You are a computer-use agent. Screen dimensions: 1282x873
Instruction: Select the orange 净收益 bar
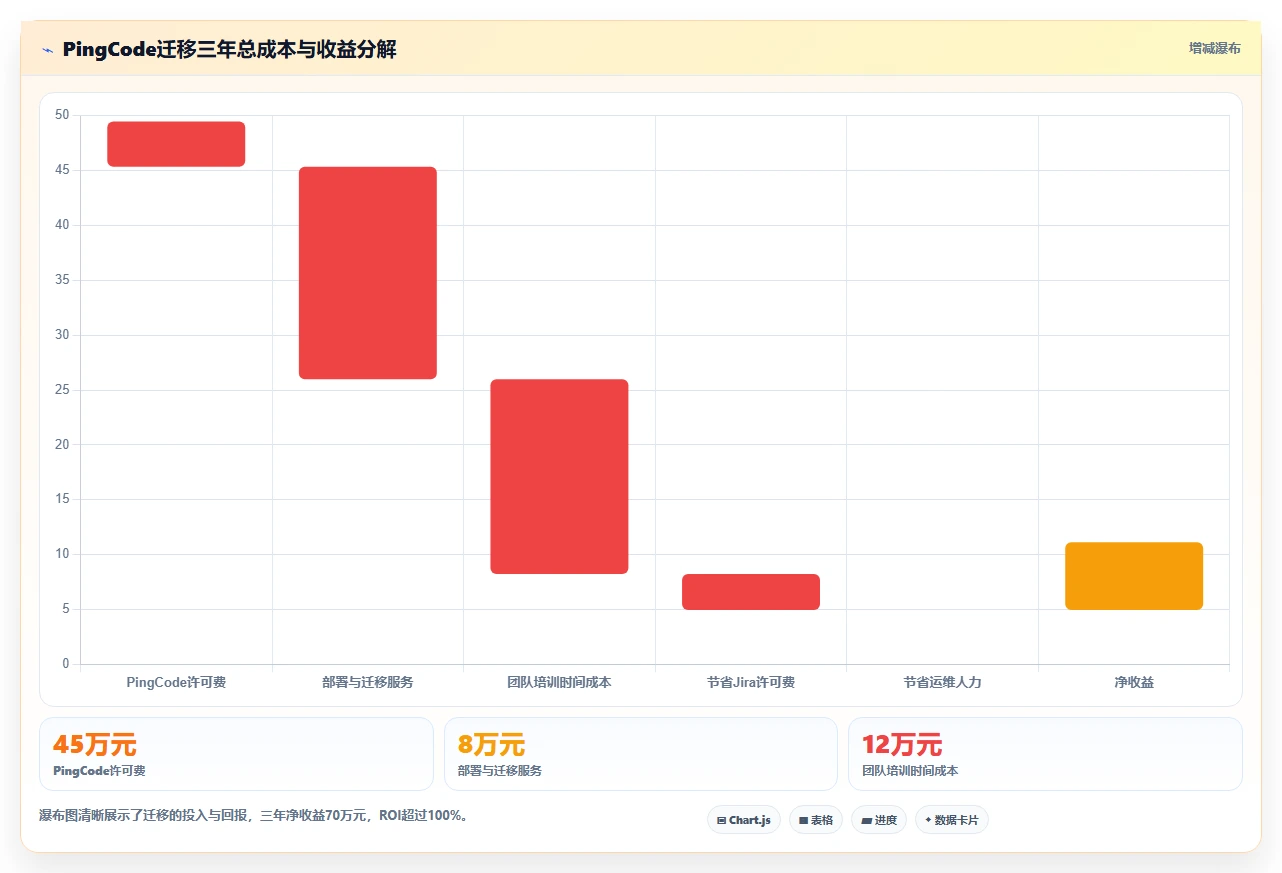[x=1134, y=576]
